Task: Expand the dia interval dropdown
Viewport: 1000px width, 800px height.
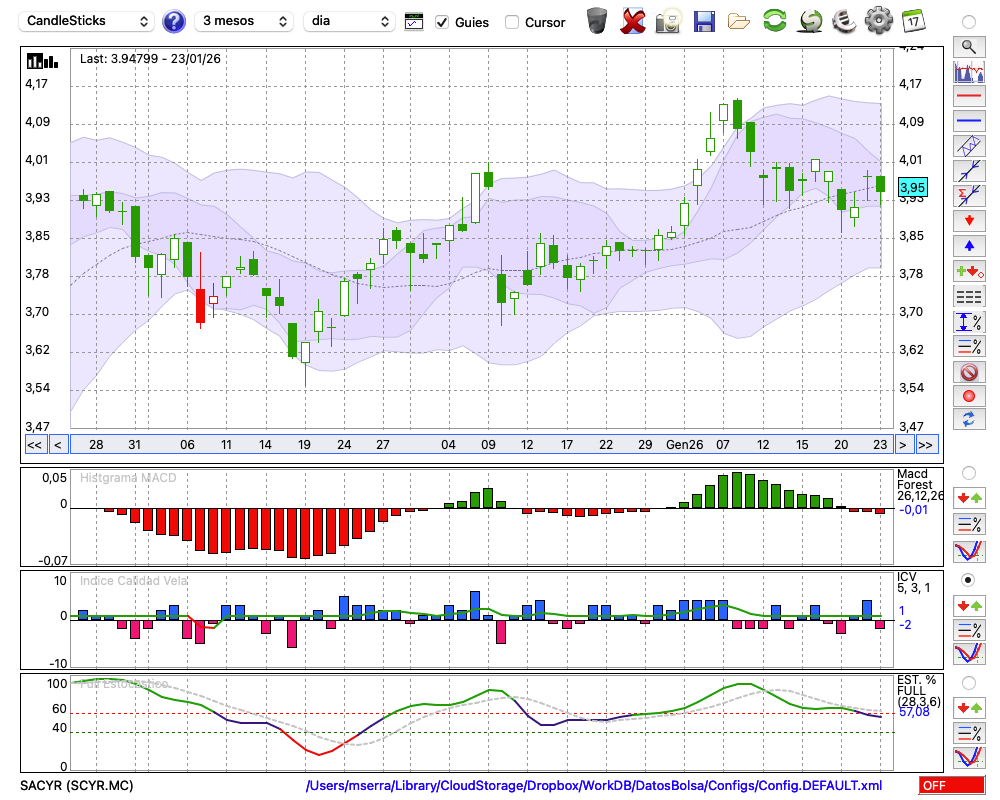Action: click(349, 21)
